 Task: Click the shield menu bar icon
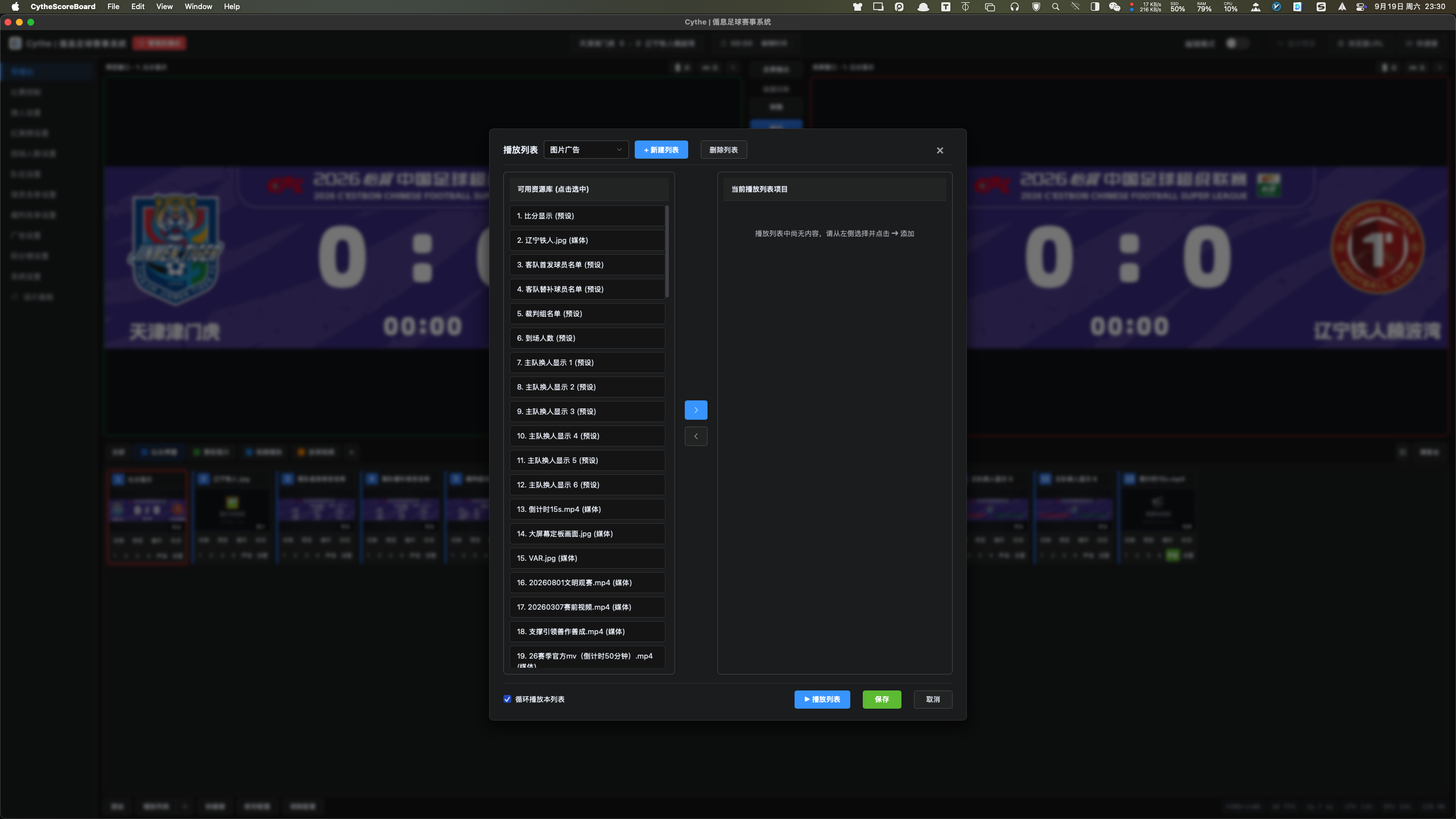[1036, 7]
